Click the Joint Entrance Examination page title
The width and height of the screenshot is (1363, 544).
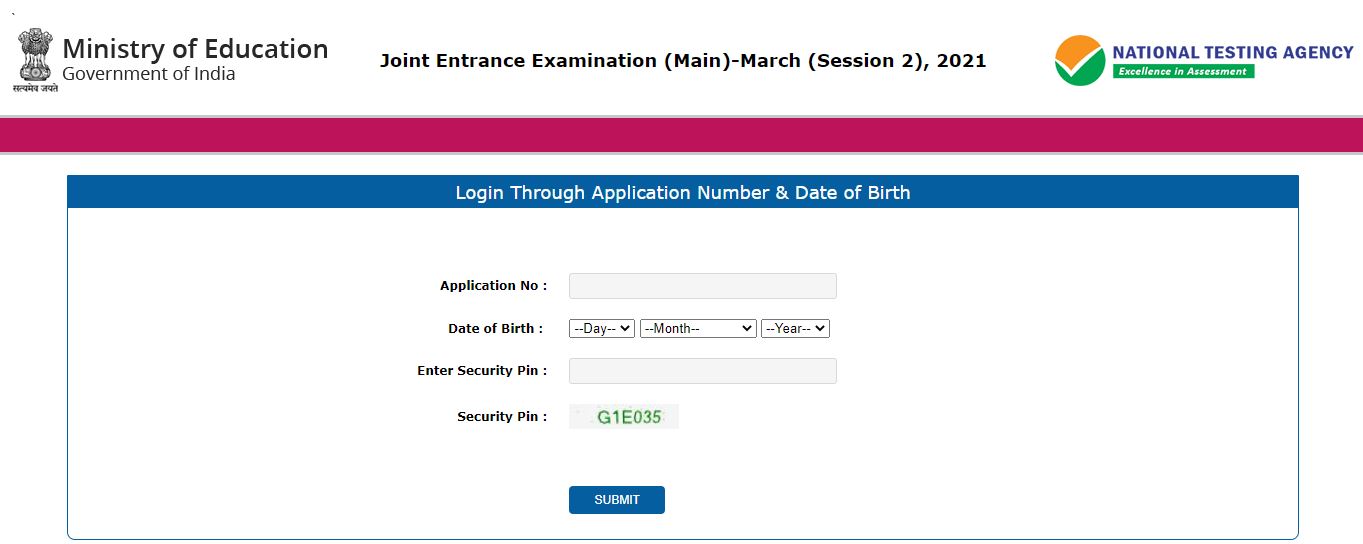tap(683, 61)
